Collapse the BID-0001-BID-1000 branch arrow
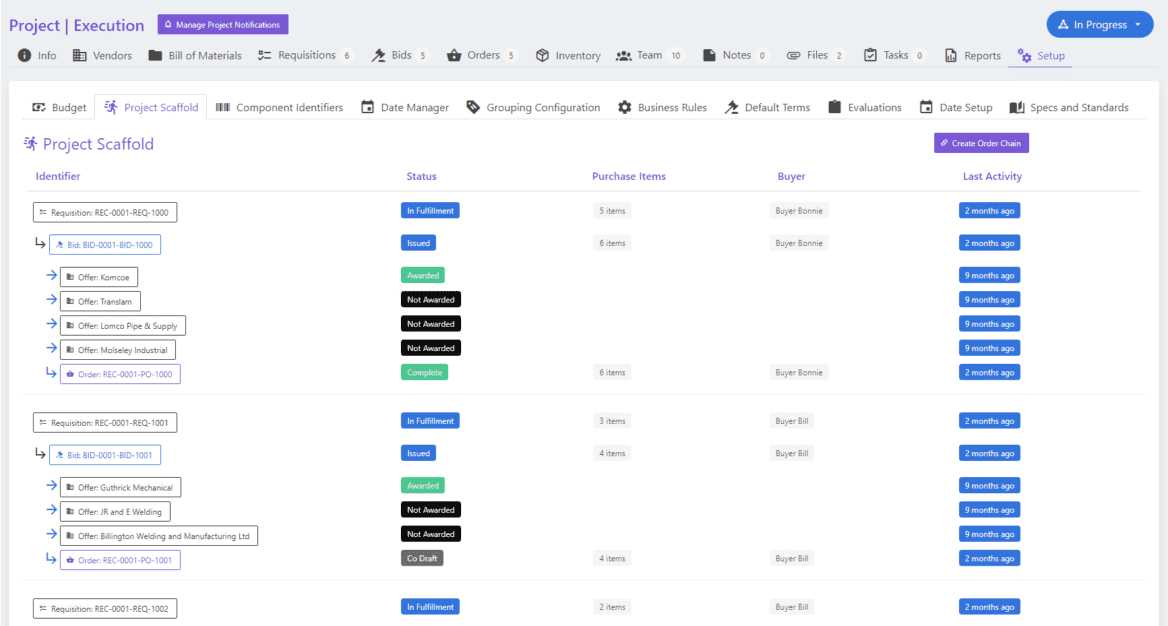Image resolution: width=1168 pixels, height=626 pixels. point(40,242)
